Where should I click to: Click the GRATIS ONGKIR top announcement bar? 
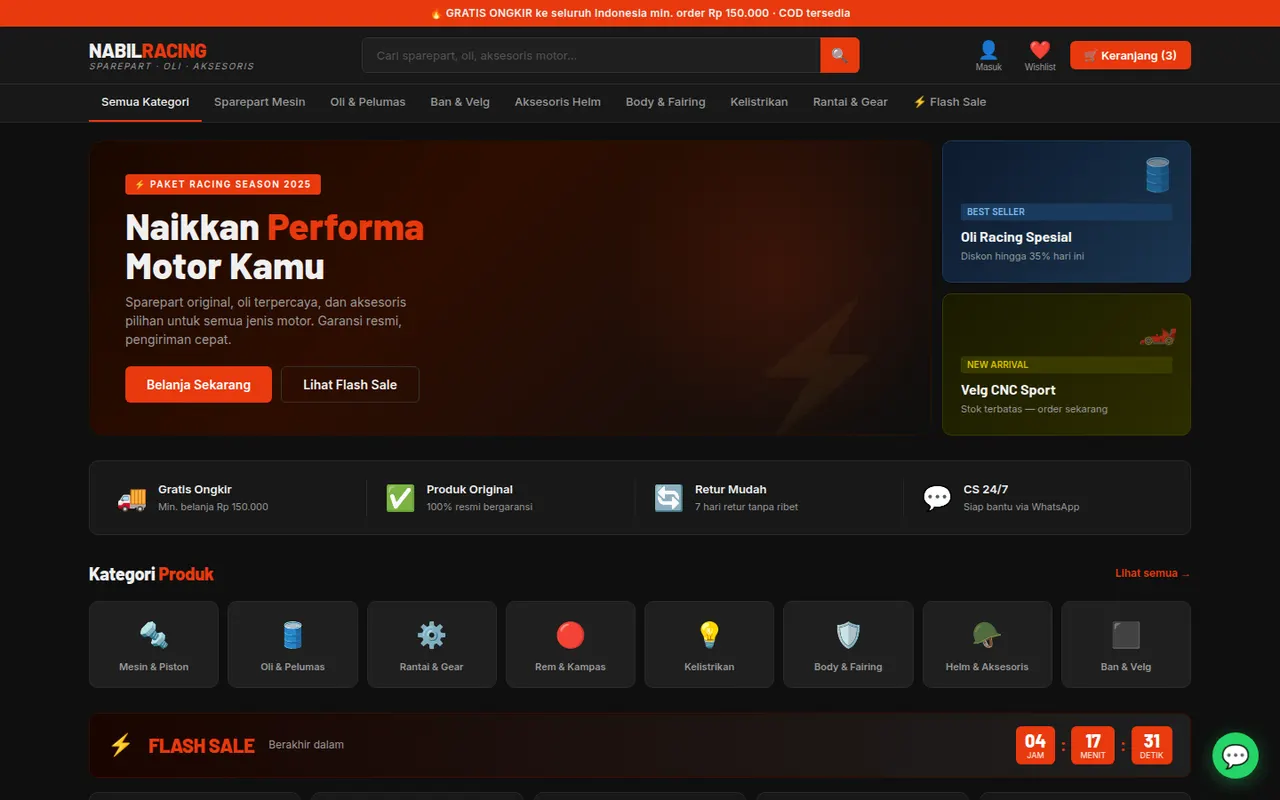[640, 13]
